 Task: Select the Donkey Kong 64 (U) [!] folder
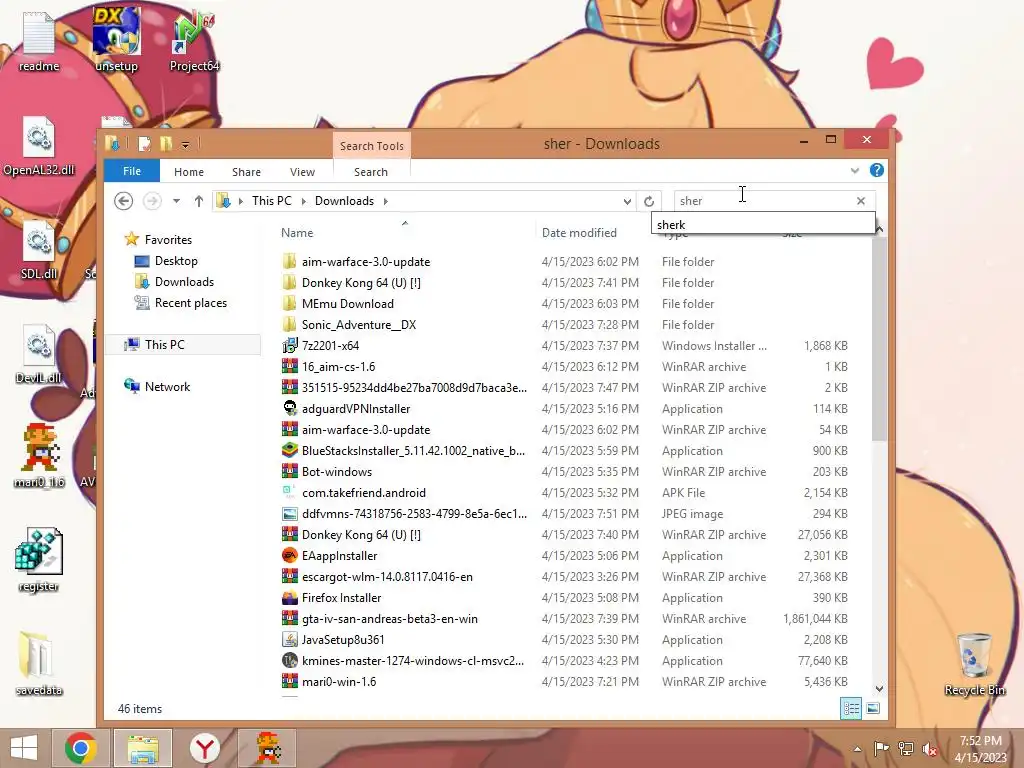pyautogui.click(x=361, y=283)
